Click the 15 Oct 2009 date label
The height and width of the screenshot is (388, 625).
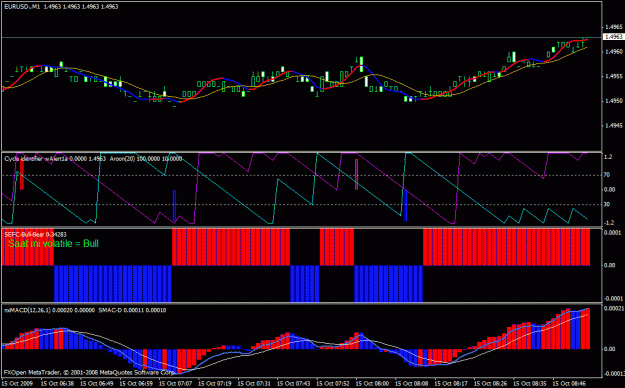click(18, 383)
